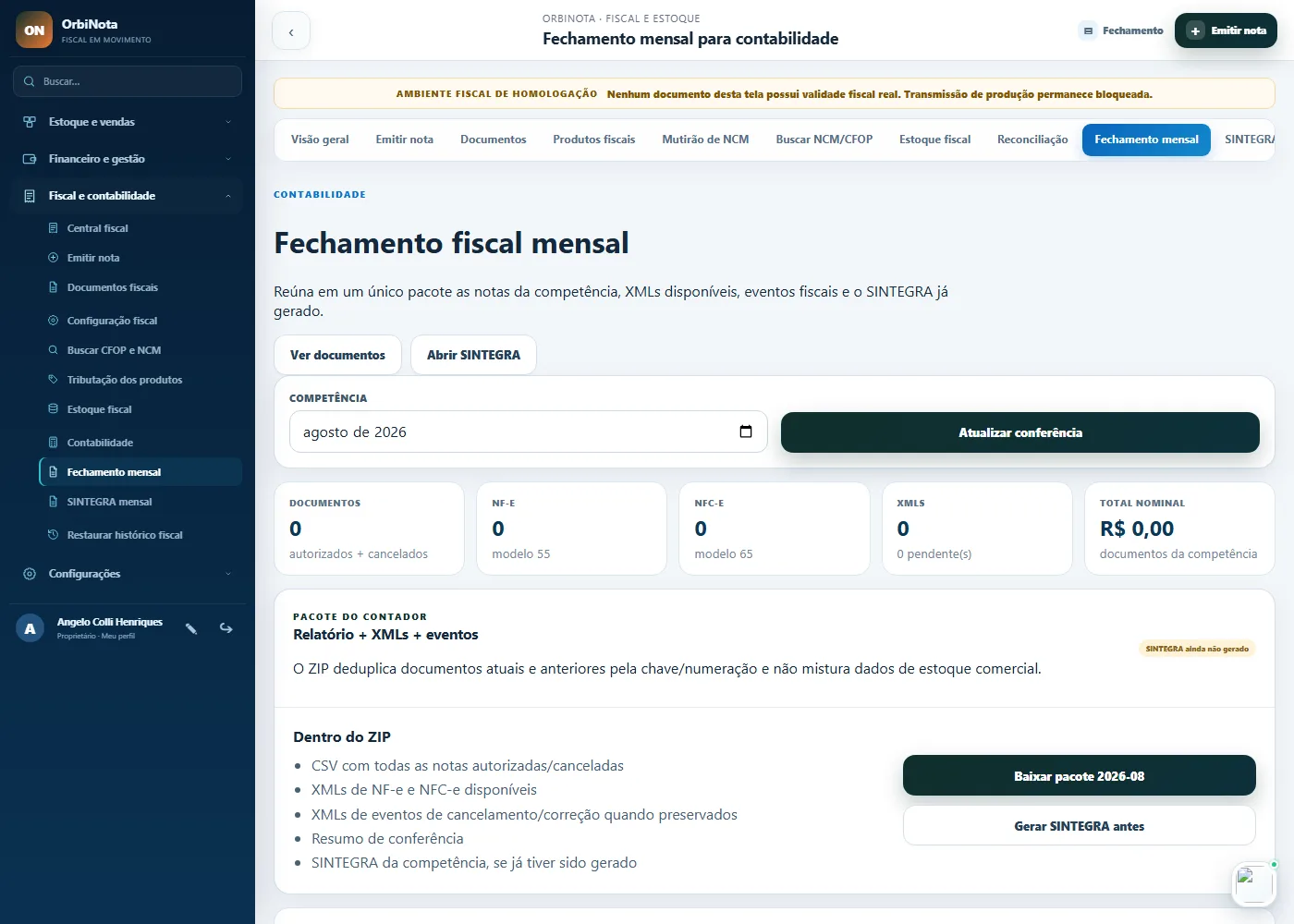Click the Abrir SINTEGRA button
This screenshot has width=1294, height=924.
coord(473,355)
